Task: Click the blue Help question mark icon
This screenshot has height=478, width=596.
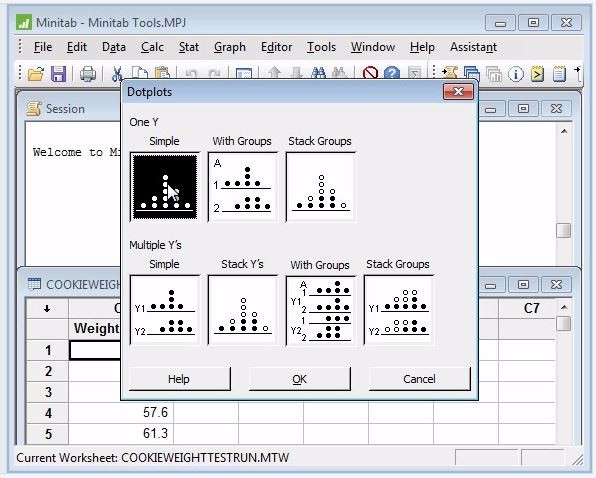Action: click(x=392, y=73)
